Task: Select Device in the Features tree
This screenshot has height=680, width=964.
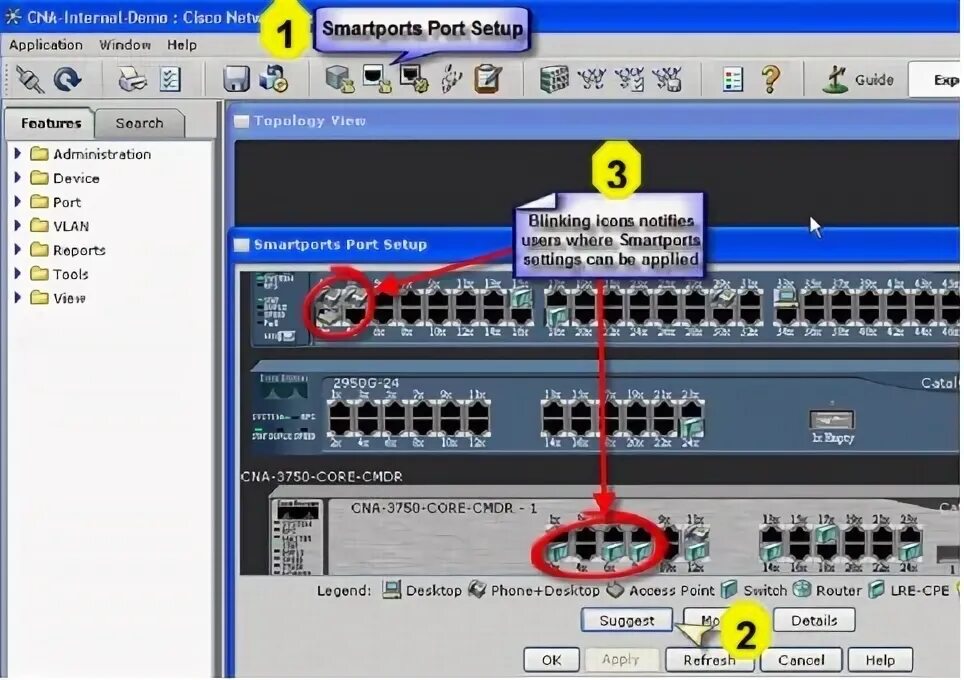Action: point(76,178)
